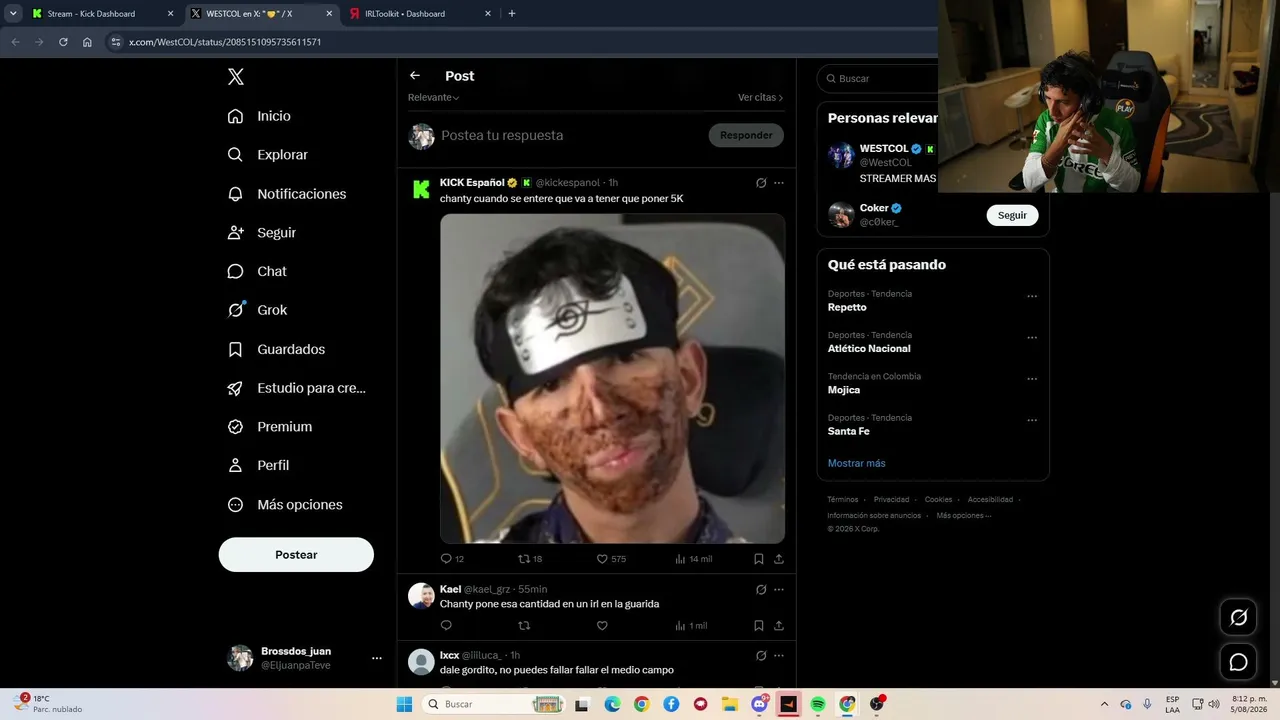Bookmark the KICK Español post
The width and height of the screenshot is (1280, 720).
point(759,559)
